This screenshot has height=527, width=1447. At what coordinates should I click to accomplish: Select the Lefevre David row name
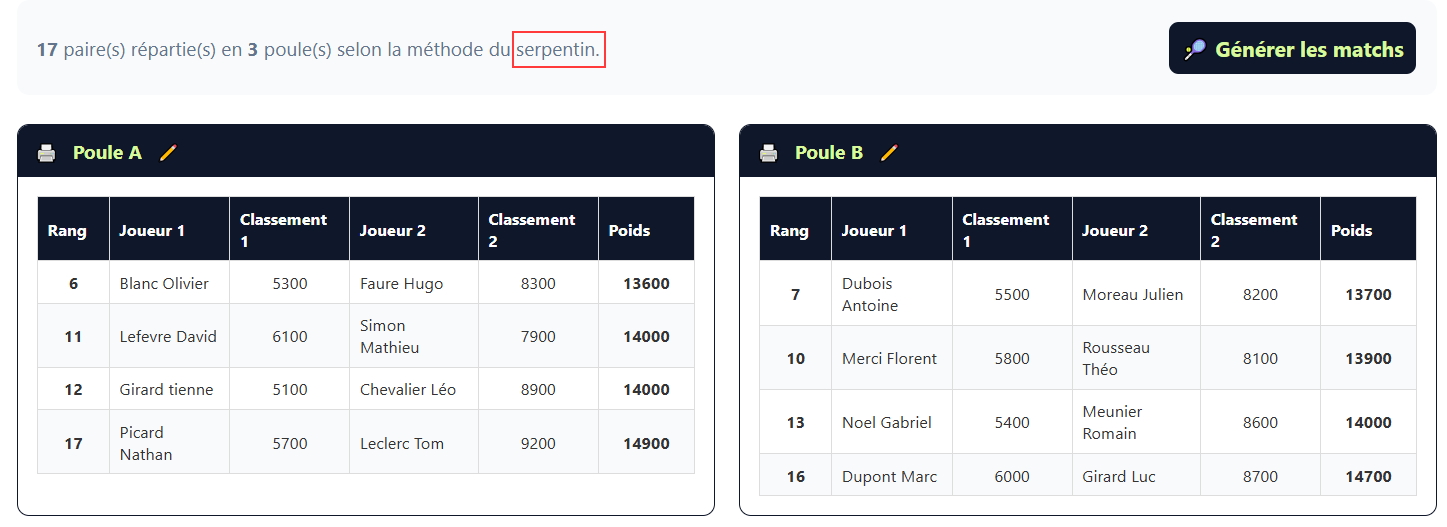[x=168, y=337]
